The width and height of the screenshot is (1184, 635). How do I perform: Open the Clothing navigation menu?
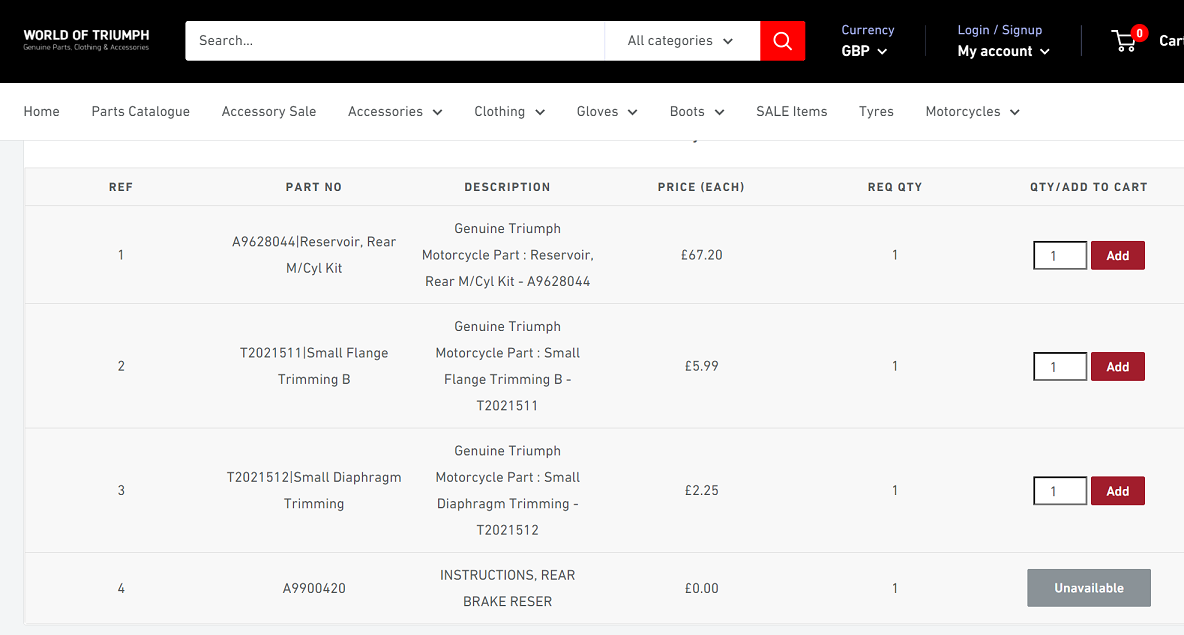(509, 112)
